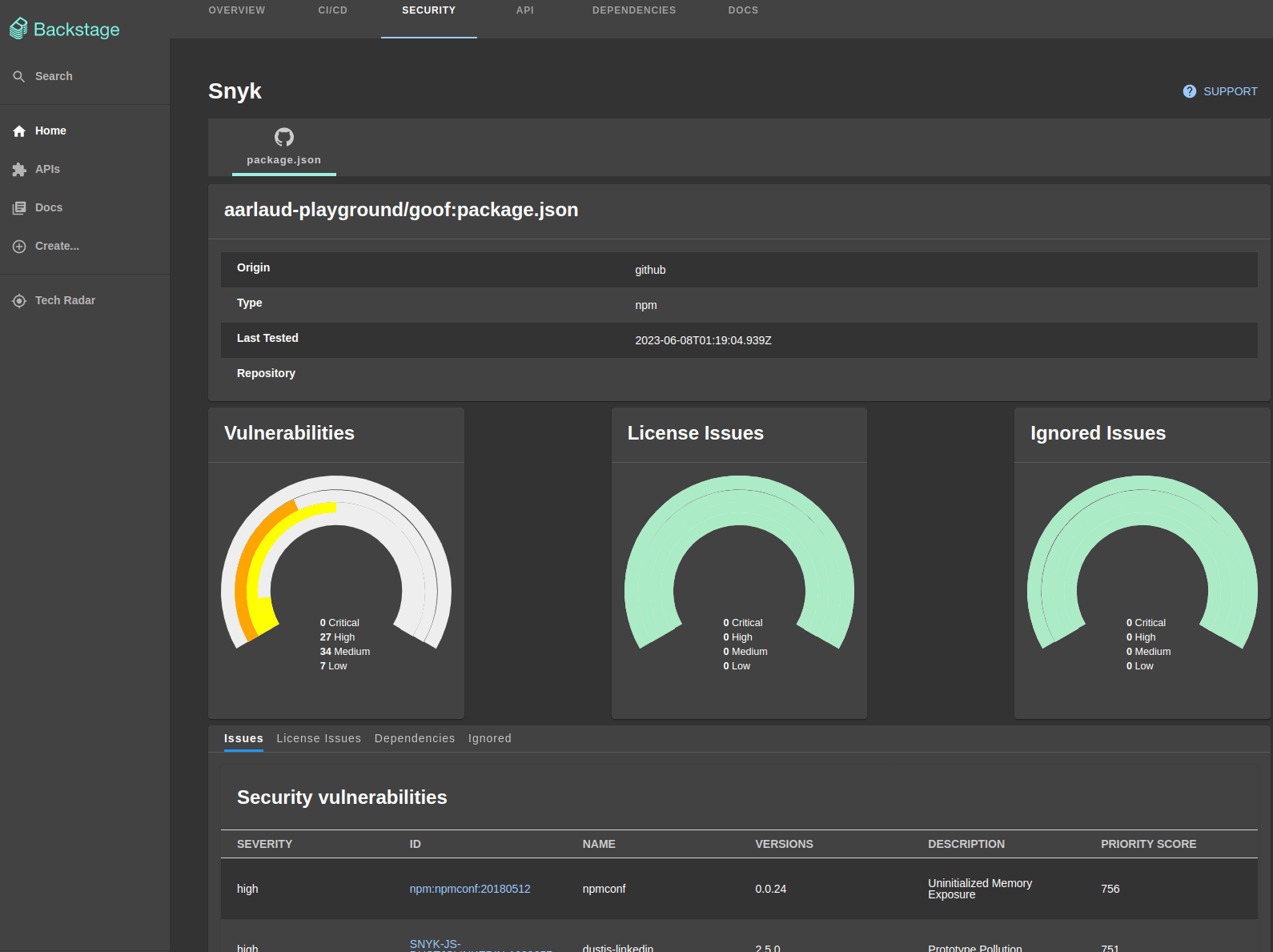Click the PRIORITY SCORE column header
1273x952 pixels.
pos(1148,844)
